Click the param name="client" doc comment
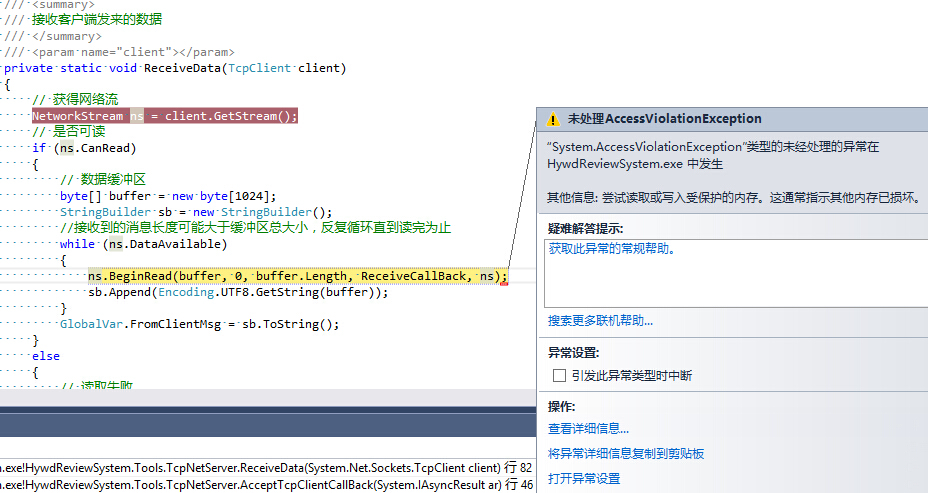 [119, 52]
